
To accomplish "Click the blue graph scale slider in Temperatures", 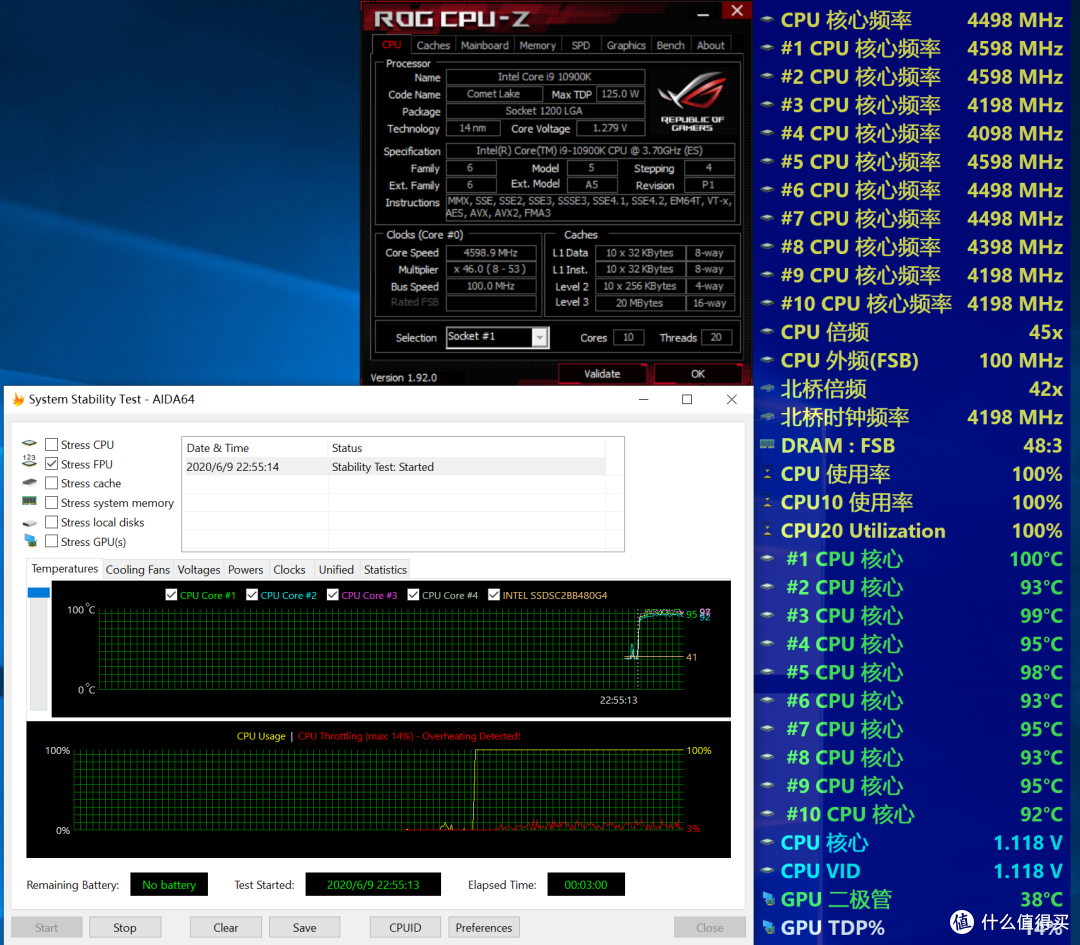I will click(39, 592).
